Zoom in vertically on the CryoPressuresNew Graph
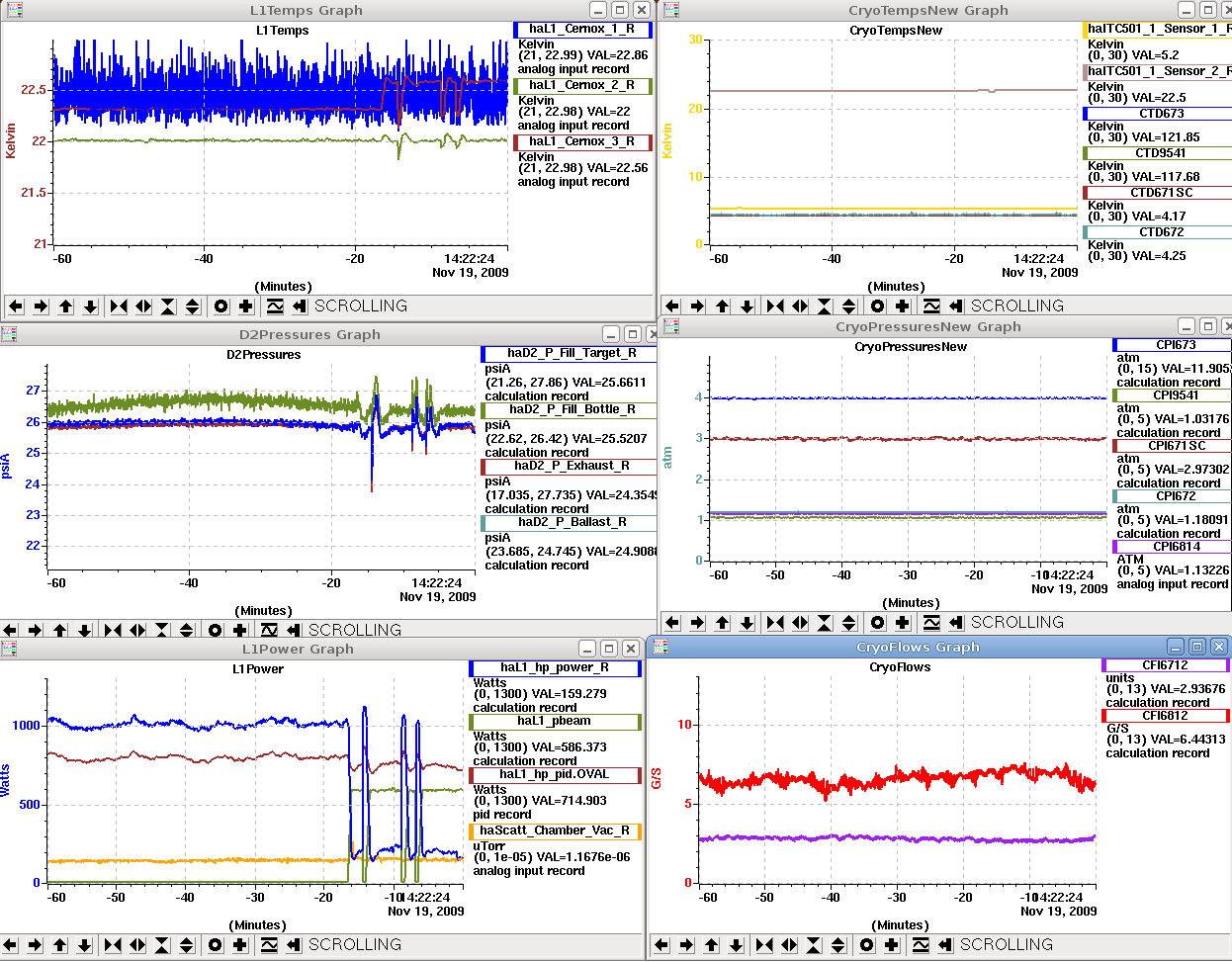This screenshot has width=1232, height=962. (825, 623)
